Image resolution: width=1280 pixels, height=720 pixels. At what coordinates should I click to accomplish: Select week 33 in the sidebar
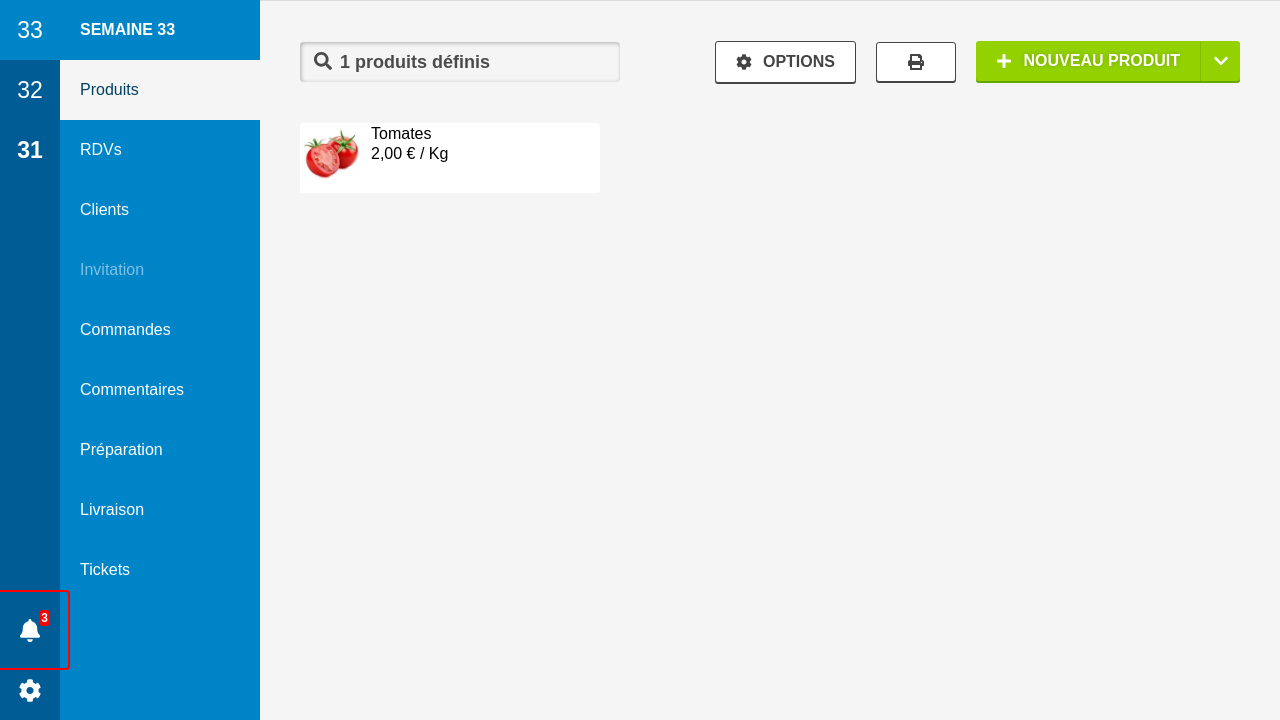click(x=30, y=30)
